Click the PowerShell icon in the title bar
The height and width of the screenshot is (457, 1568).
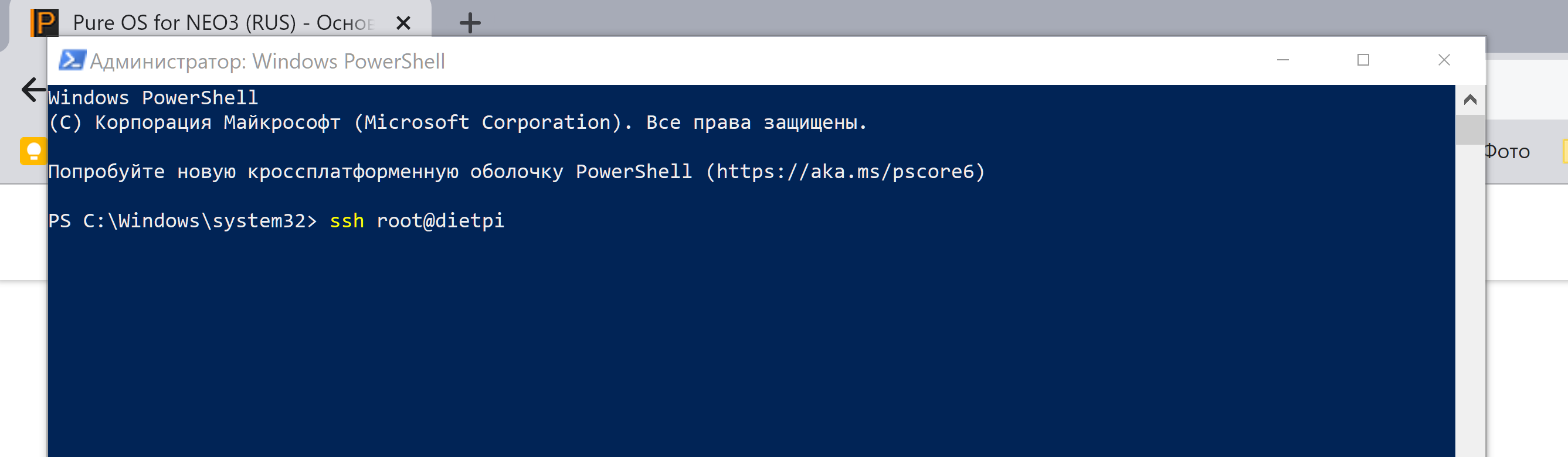tap(72, 60)
